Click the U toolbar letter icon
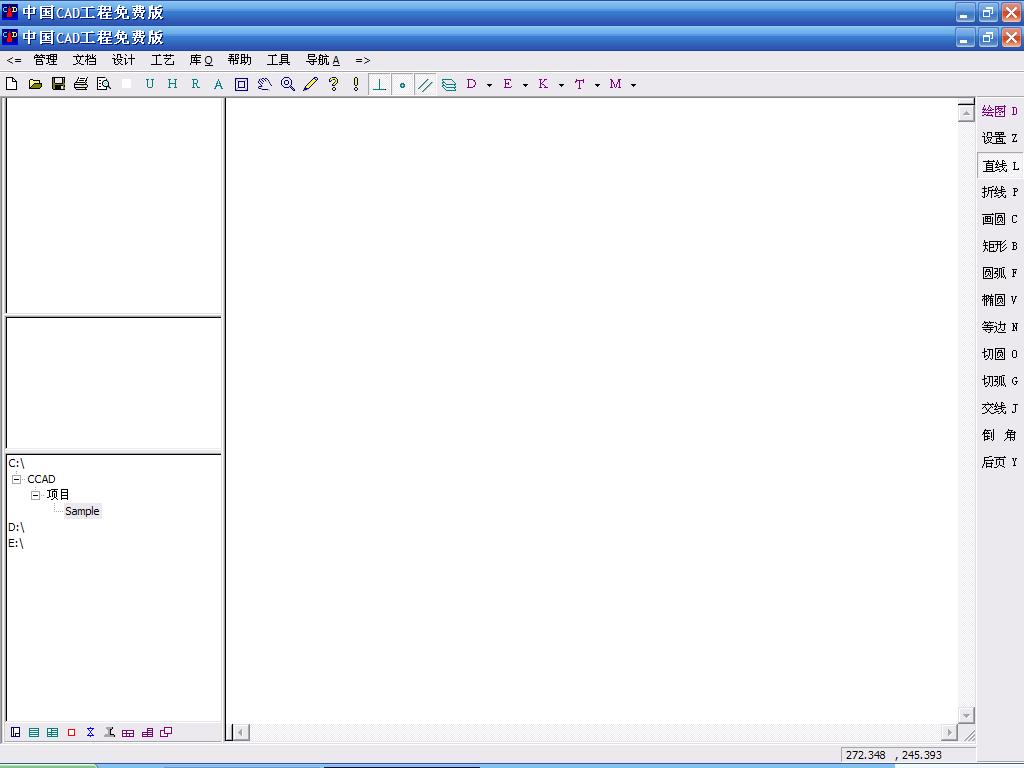Image resolution: width=1024 pixels, height=768 pixels. [x=150, y=84]
